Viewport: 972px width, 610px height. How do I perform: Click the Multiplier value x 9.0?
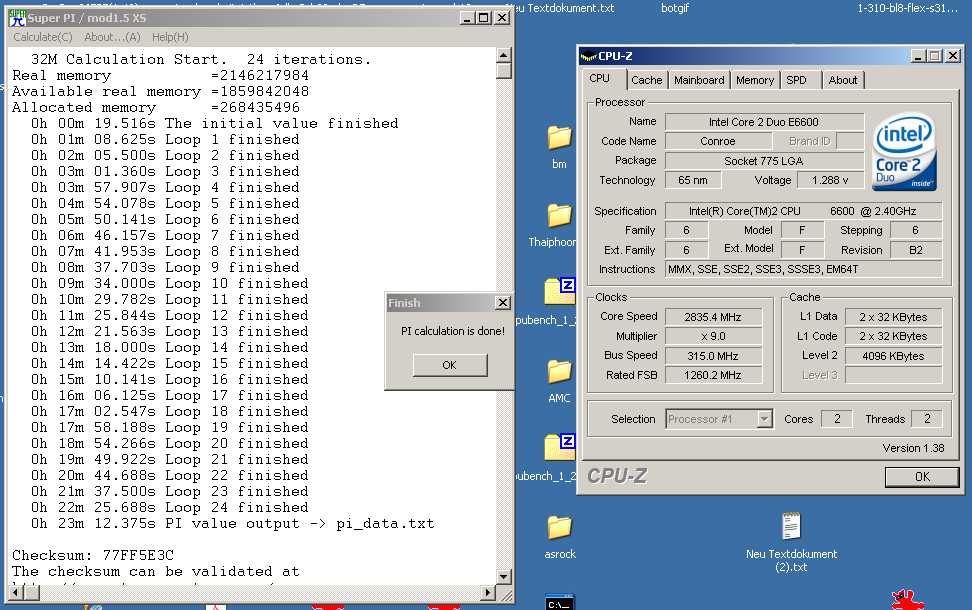click(x=713, y=336)
